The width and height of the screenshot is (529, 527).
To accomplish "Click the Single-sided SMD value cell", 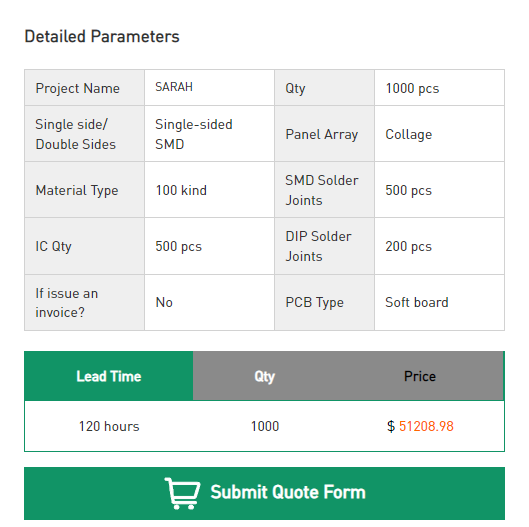I will pos(209,134).
